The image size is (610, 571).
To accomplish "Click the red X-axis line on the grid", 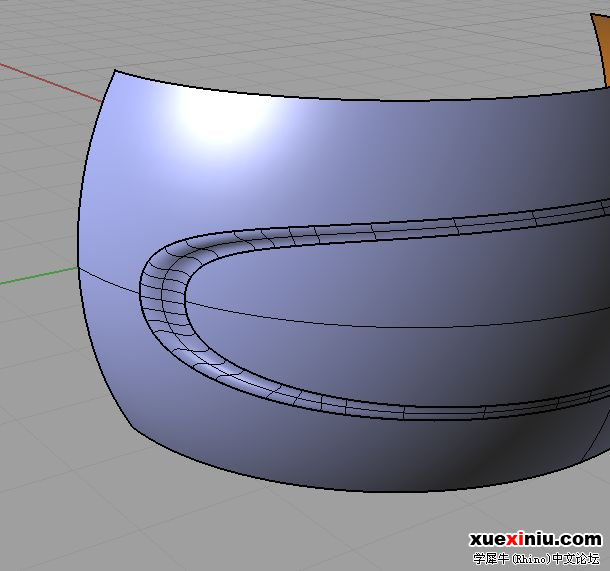I will 51,82.
